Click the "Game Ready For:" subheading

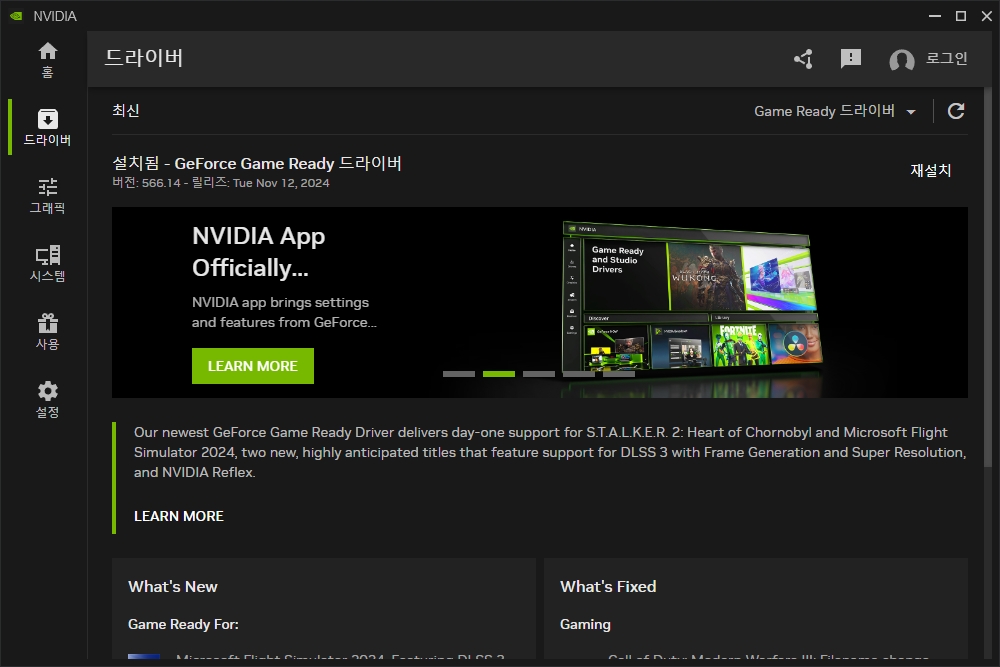click(183, 624)
